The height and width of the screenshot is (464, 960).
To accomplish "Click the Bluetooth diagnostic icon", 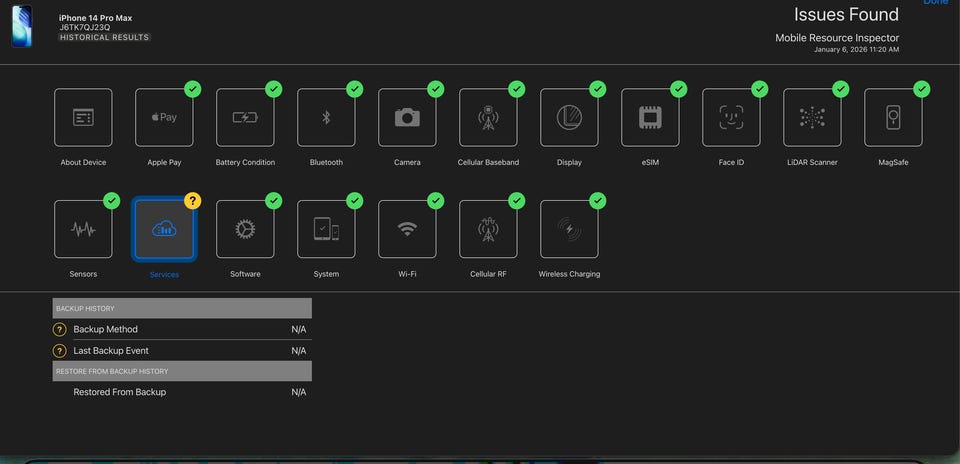I will point(326,118).
